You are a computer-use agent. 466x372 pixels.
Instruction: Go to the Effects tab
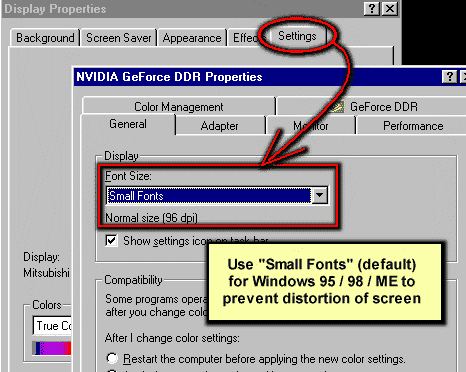pyautogui.click(x=246, y=38)
